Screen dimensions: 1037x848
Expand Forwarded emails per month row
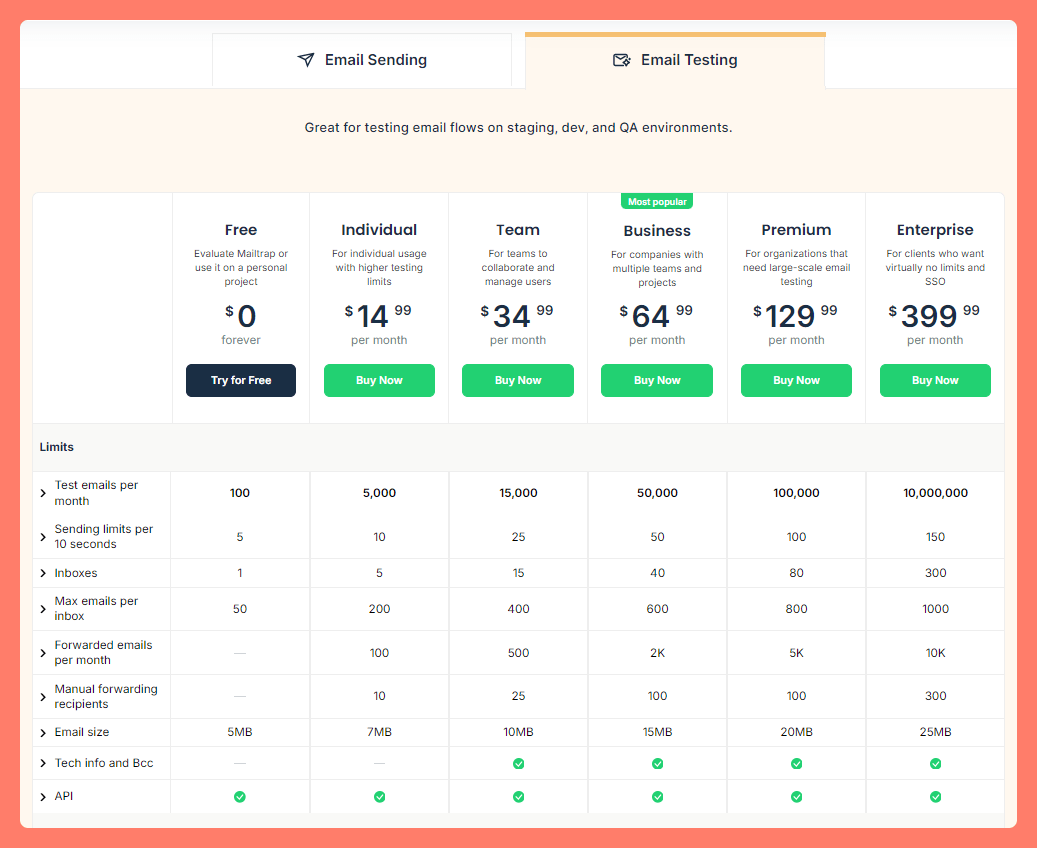click(x=43, y=653)
